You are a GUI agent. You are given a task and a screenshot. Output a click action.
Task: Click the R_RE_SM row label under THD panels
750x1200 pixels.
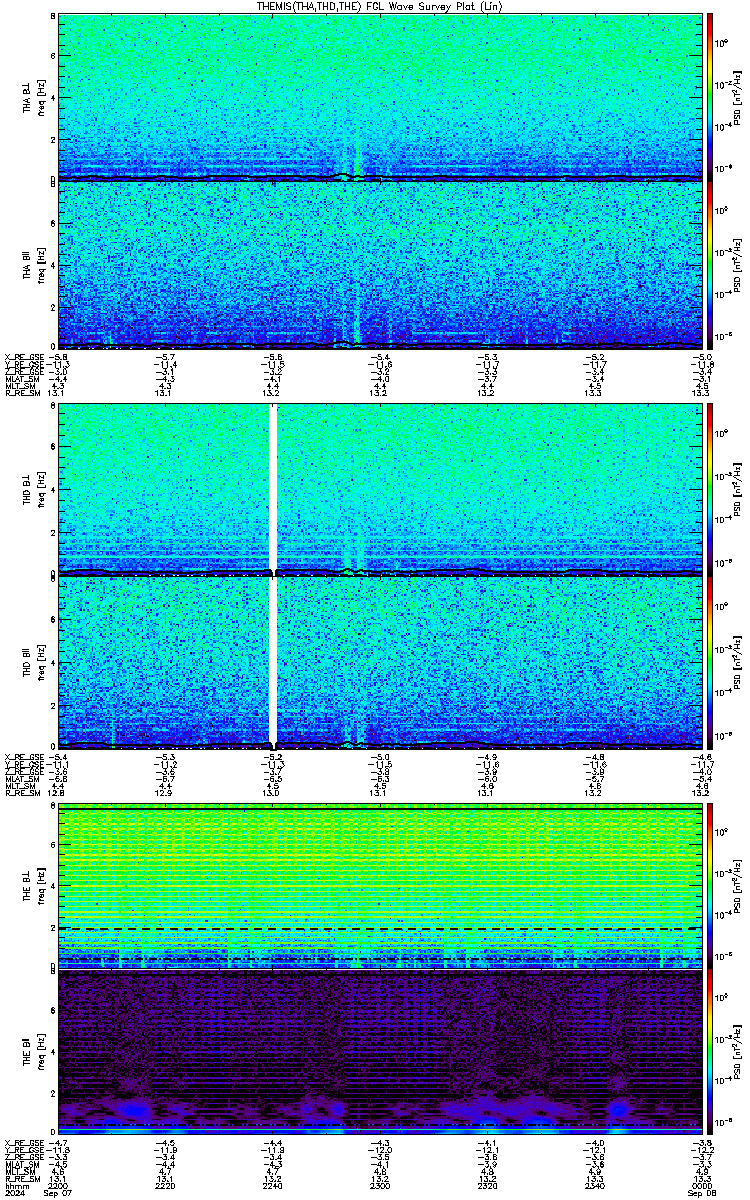pyautogui.click(x=21, y=793)
